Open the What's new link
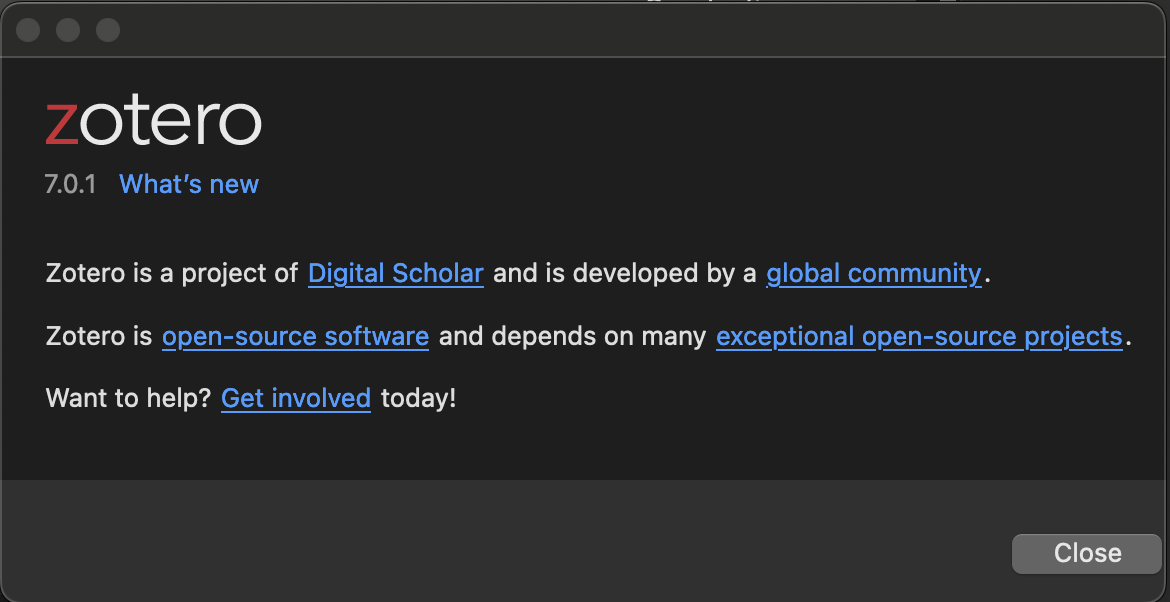Image resolution: width=1170 pixels, height=602 pixels. point(189,184)
